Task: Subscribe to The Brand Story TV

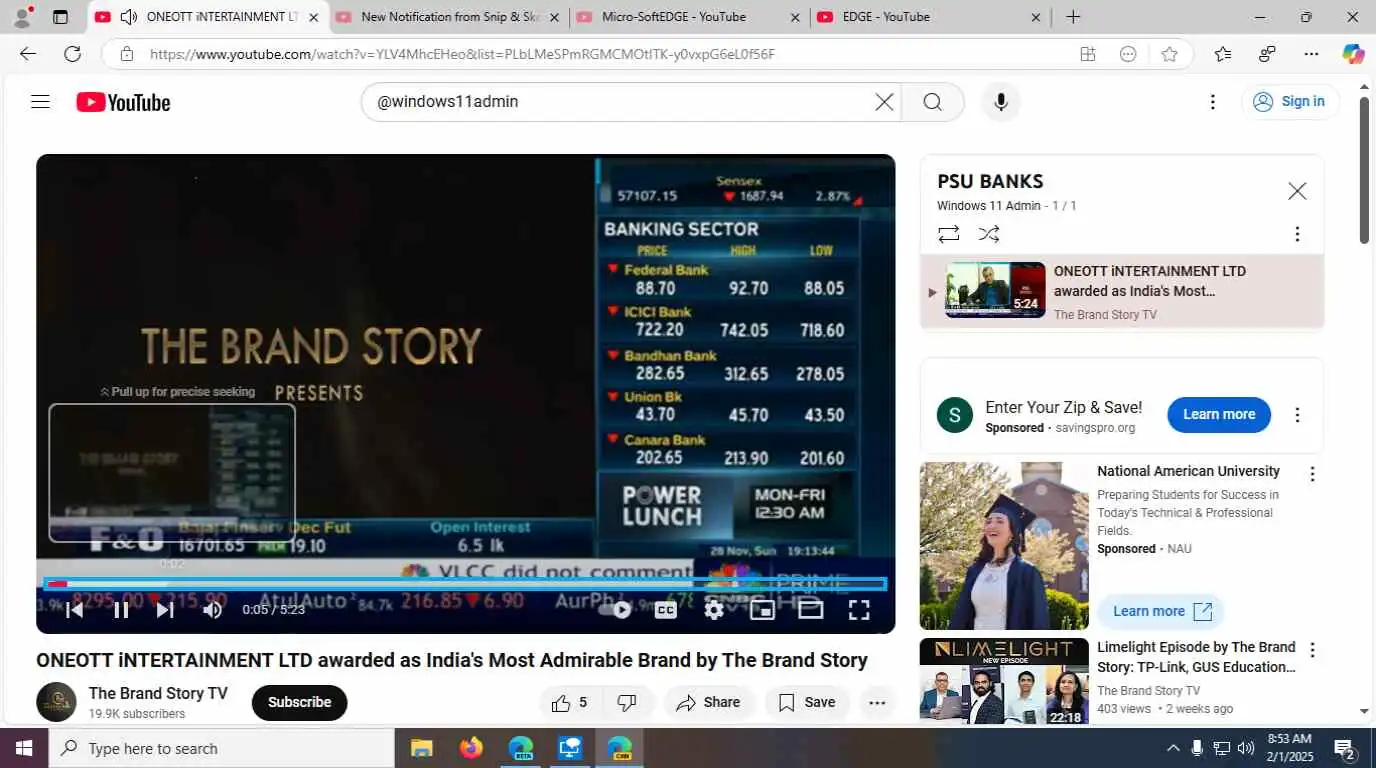Action: coord(299,702)
